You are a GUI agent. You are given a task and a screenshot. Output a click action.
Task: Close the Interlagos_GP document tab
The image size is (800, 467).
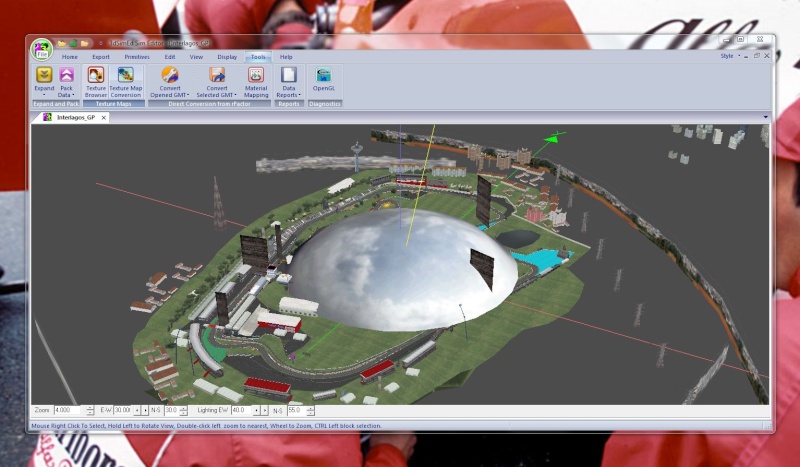pos(104,117)
